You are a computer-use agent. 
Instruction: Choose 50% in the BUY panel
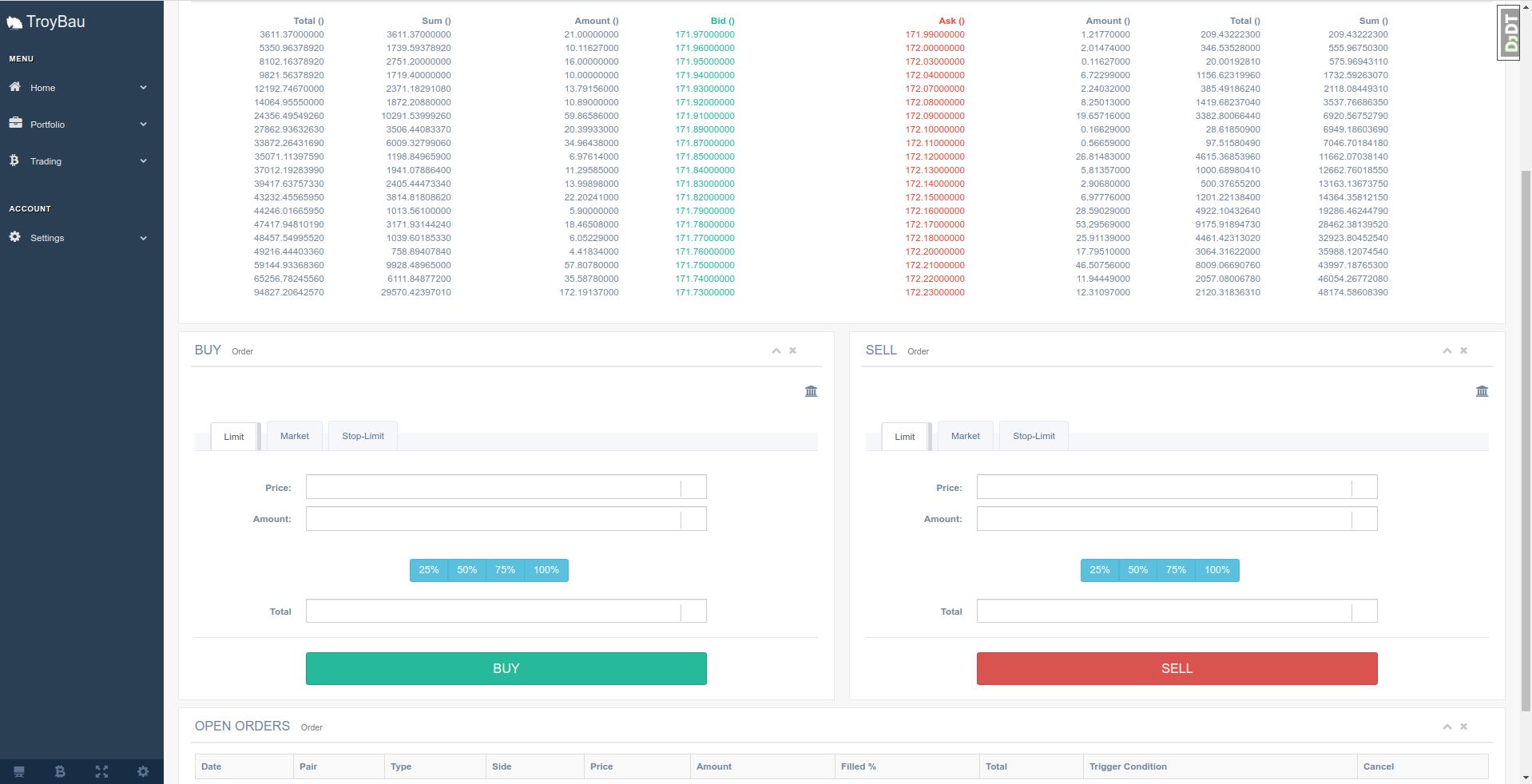[467, 570]
